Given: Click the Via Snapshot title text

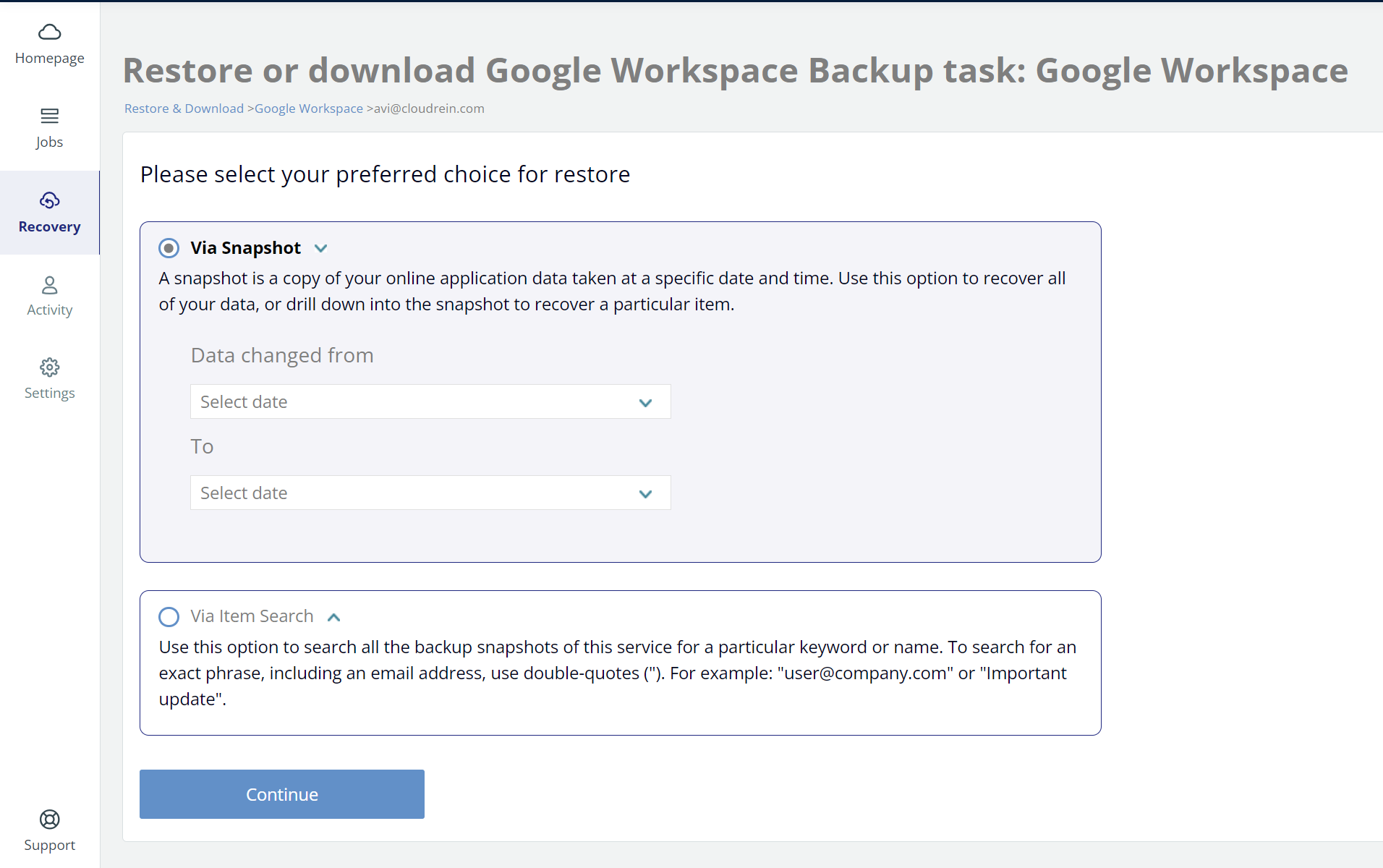Looking at the screenshot, I should point(245,248).
